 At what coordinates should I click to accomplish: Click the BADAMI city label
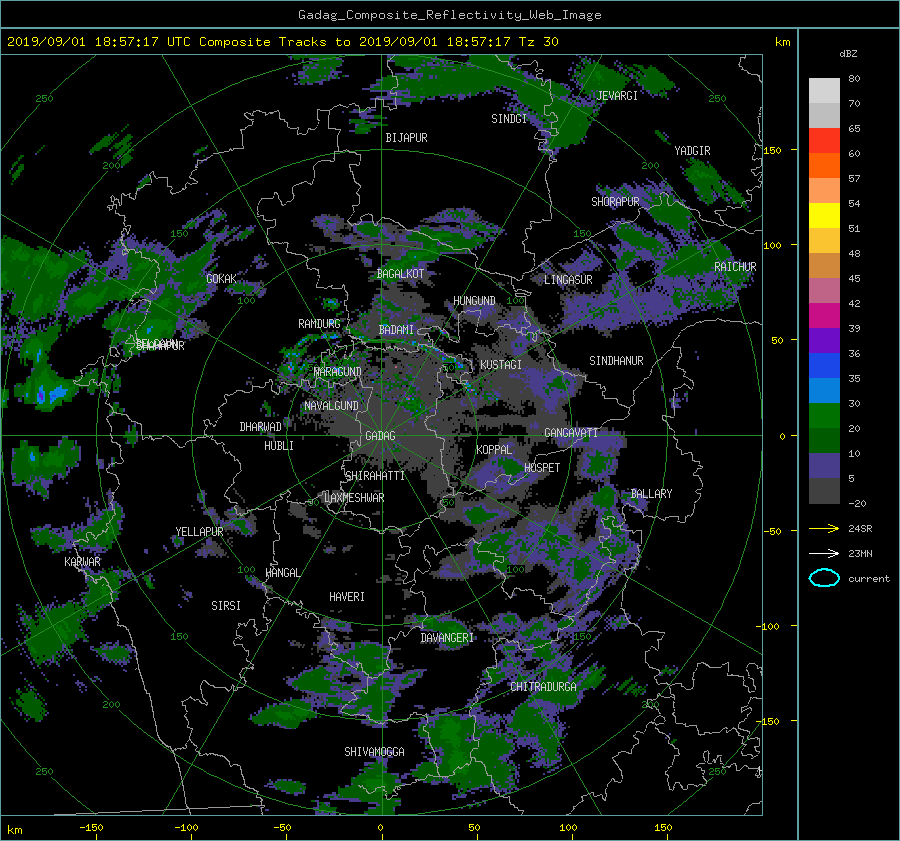click(396, 330)
